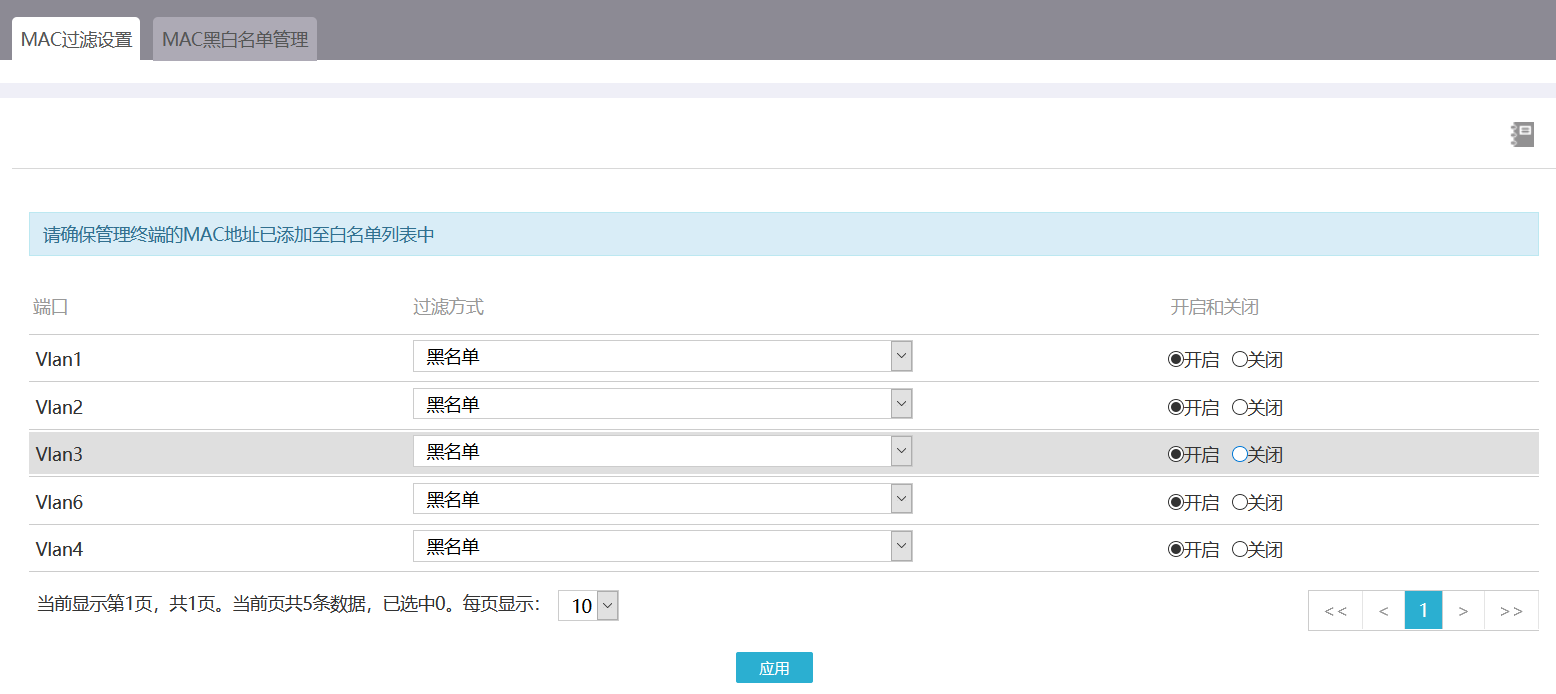The height and width of the screenshot is (694, 1556).
Task: Open the MAC过滤设置 tab
Action: [x=76, y=40]
